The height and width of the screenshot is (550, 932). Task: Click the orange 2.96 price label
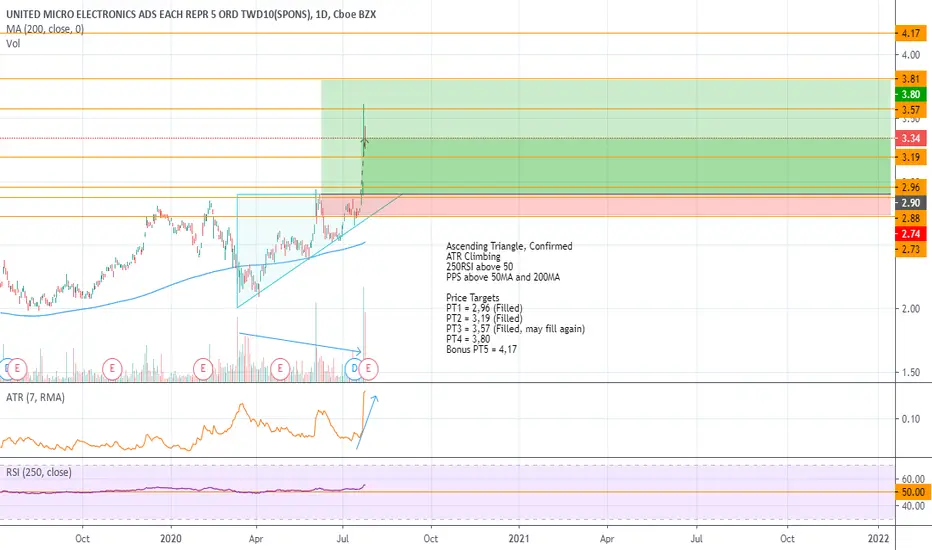911,187
